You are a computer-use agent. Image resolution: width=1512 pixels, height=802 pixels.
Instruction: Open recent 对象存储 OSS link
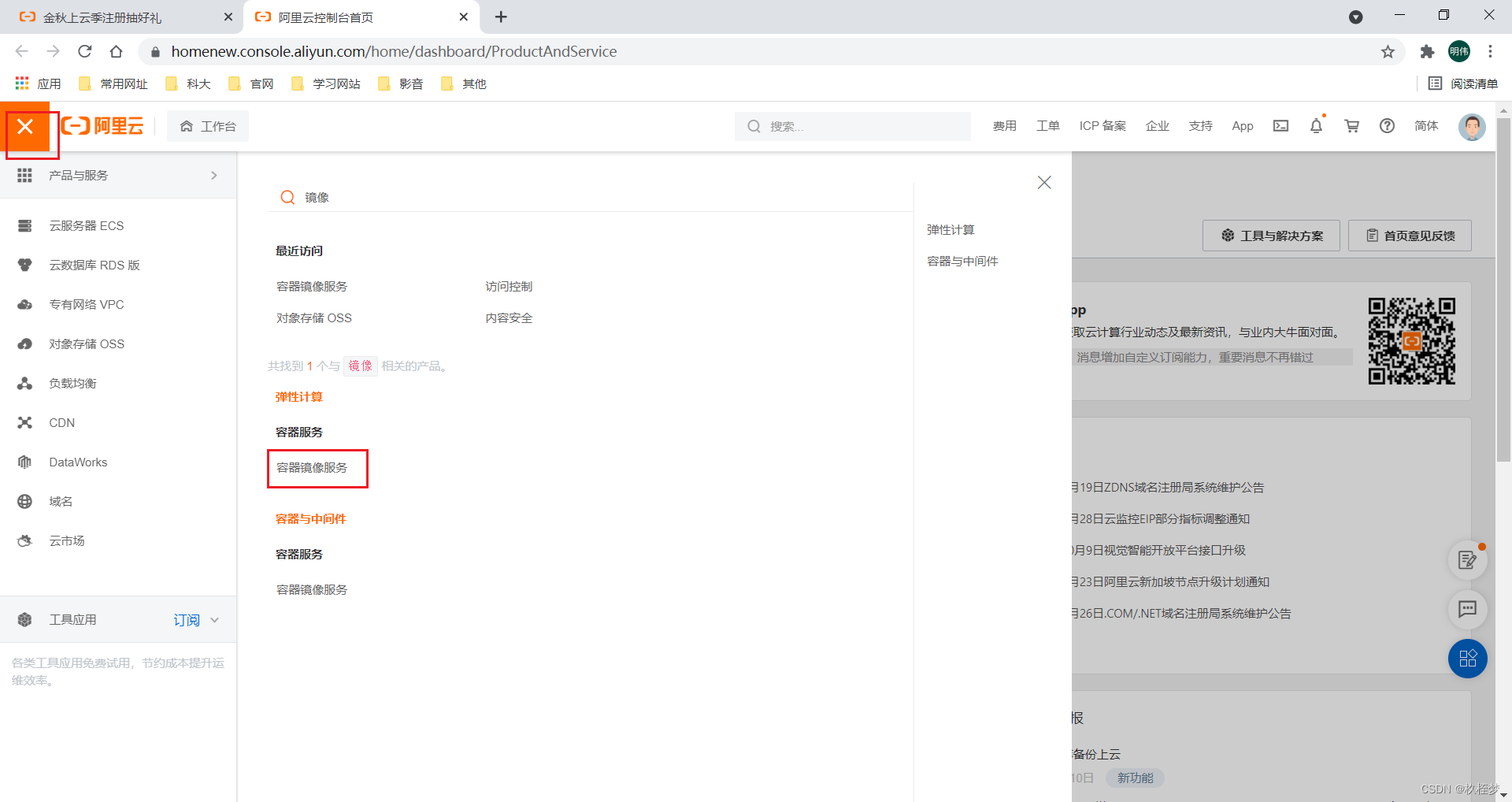click(x=313, y=317)
